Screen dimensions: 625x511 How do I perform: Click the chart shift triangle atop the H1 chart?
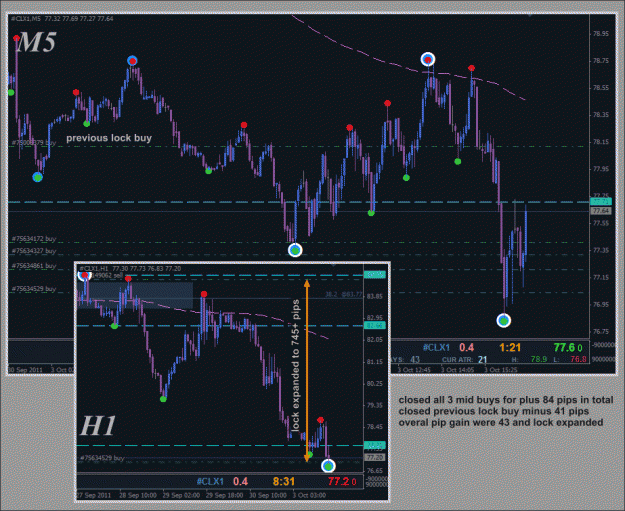(334, 264)
